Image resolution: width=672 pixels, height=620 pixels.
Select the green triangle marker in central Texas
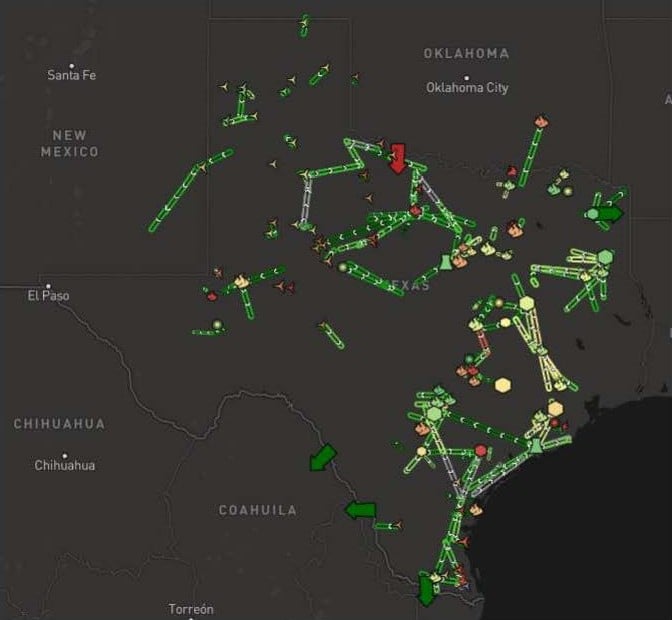(x=446, y=262)
